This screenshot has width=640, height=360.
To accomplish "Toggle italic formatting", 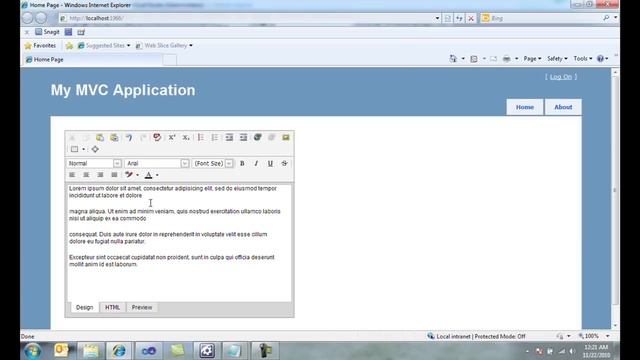I will coord(256,163).
